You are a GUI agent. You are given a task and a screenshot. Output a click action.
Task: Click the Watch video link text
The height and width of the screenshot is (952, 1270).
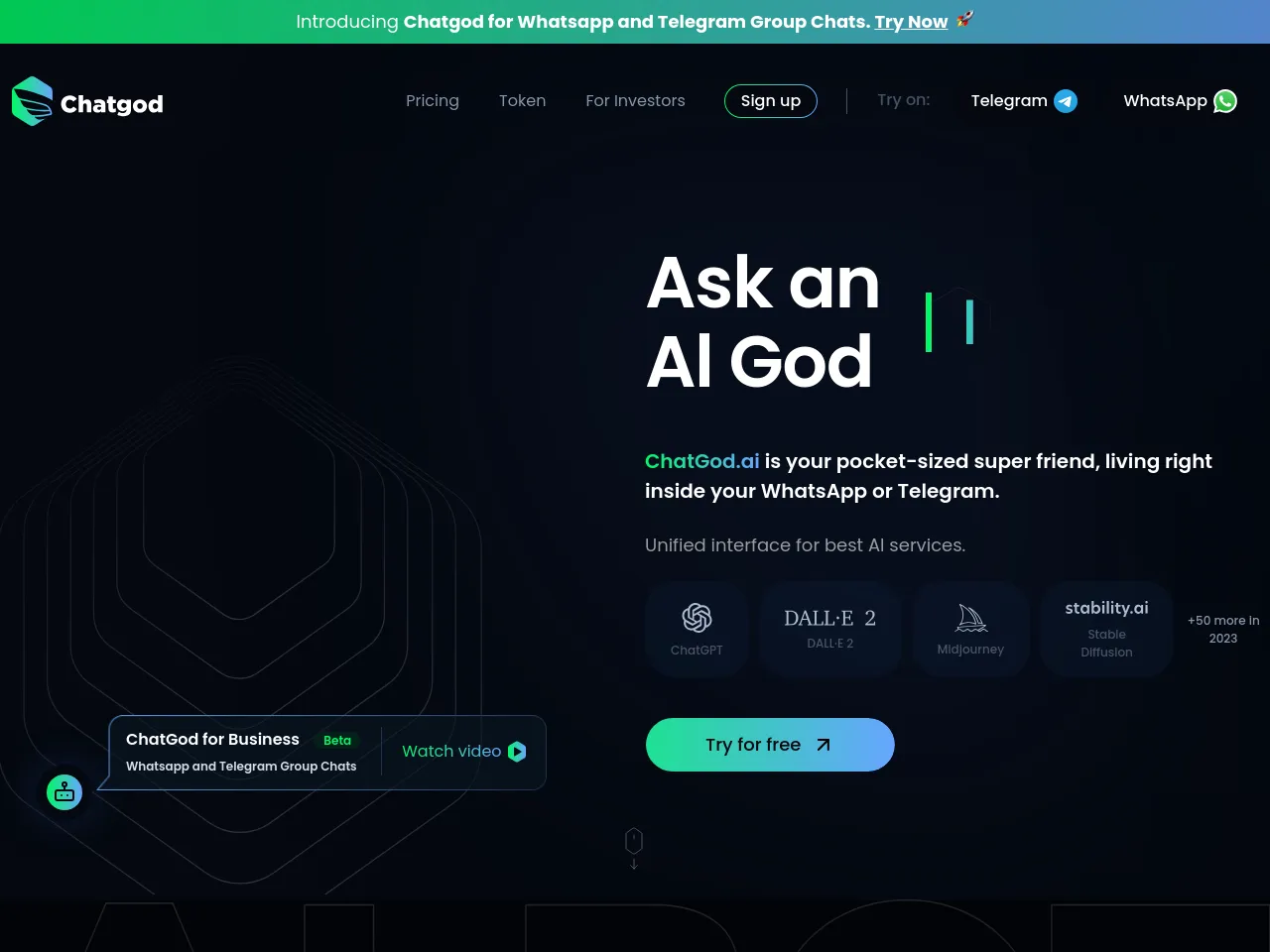click(451, 752)
